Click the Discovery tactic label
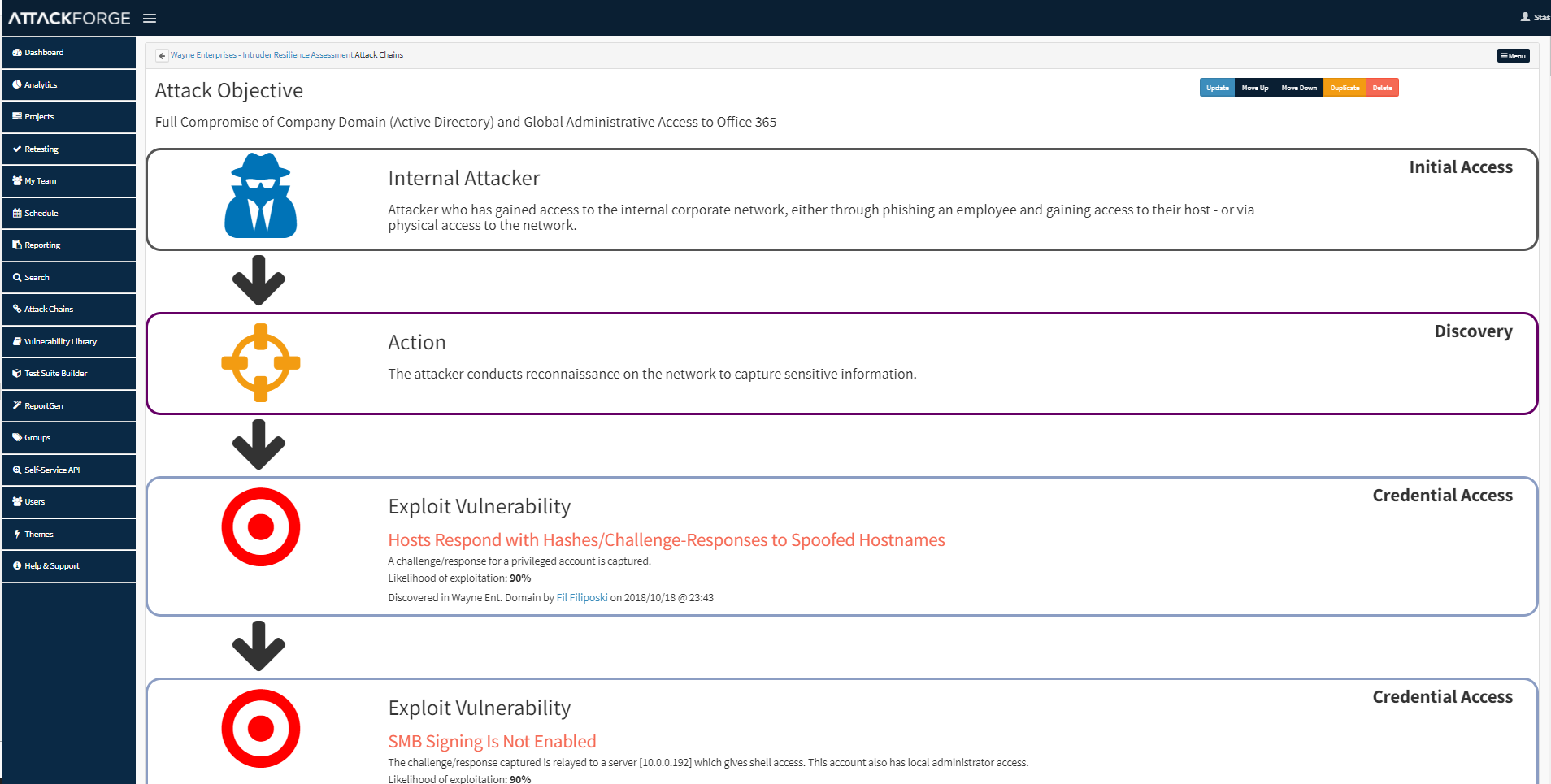 pos(1473,331)
